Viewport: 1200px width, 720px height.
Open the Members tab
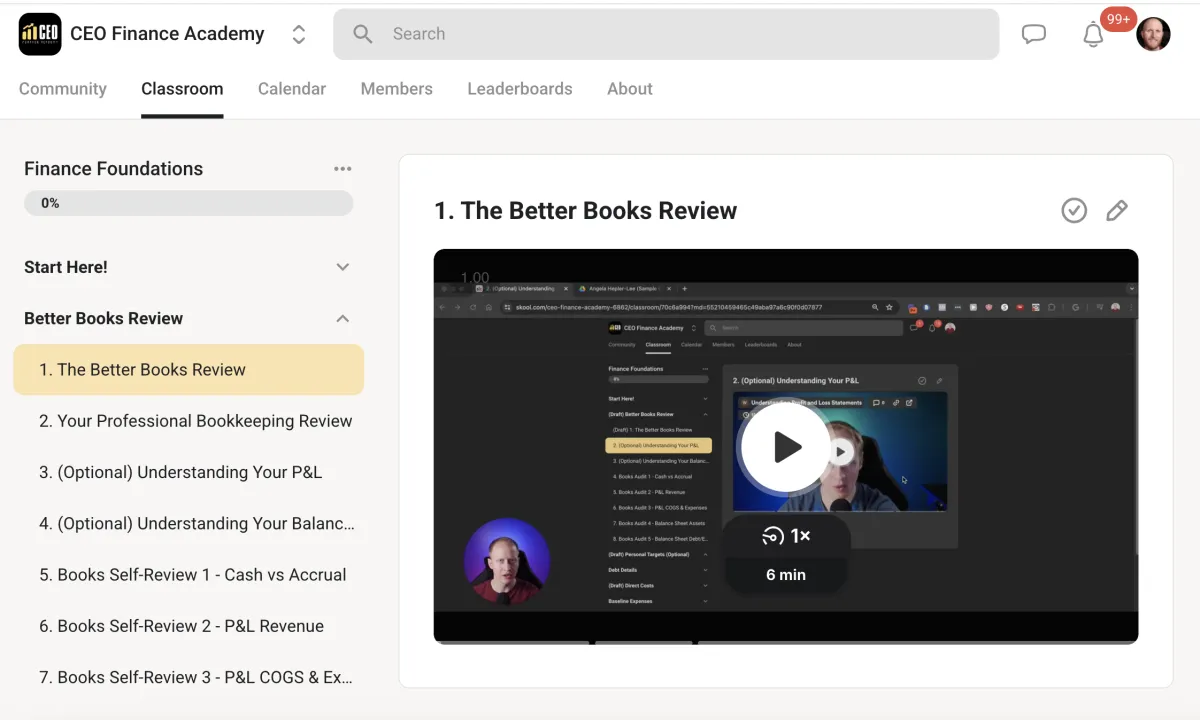point(397,88)
